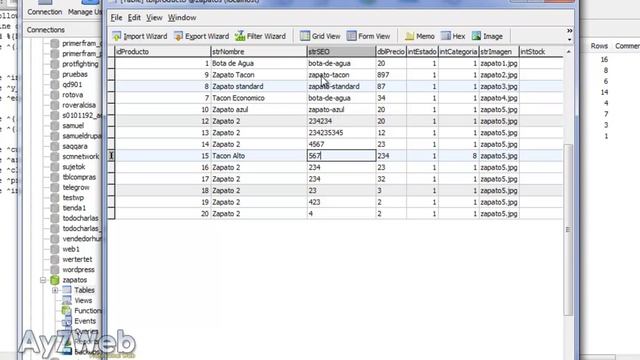Select the roveralcisa database

[79, 105]
